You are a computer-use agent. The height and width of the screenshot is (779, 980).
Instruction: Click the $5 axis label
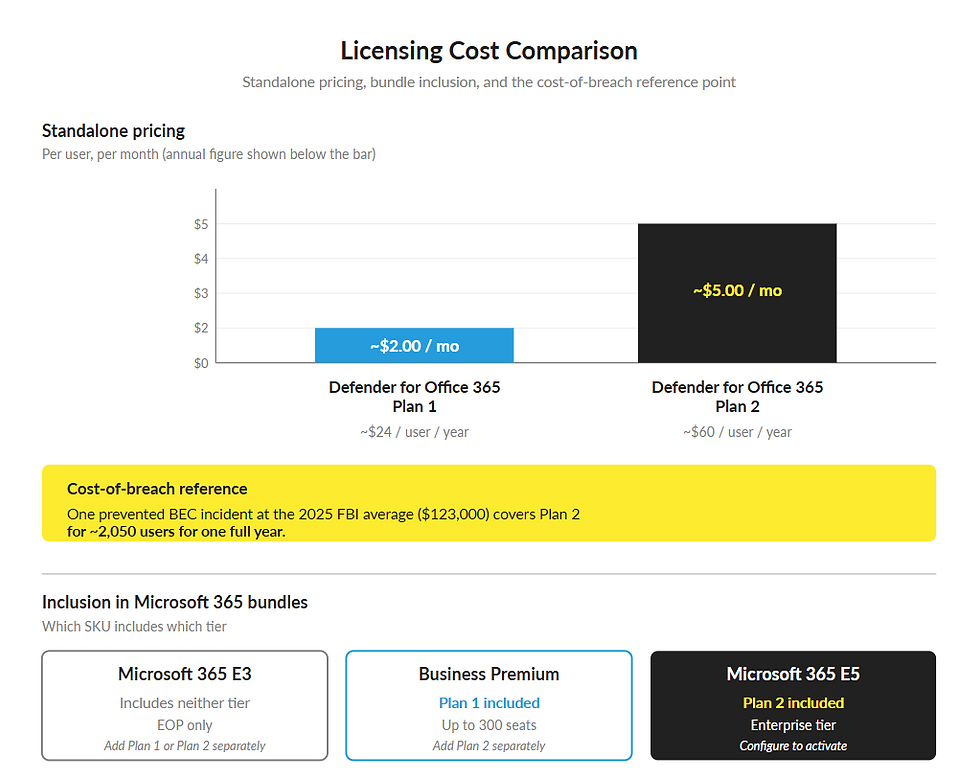pyautogui.click(x=201, y=224)
